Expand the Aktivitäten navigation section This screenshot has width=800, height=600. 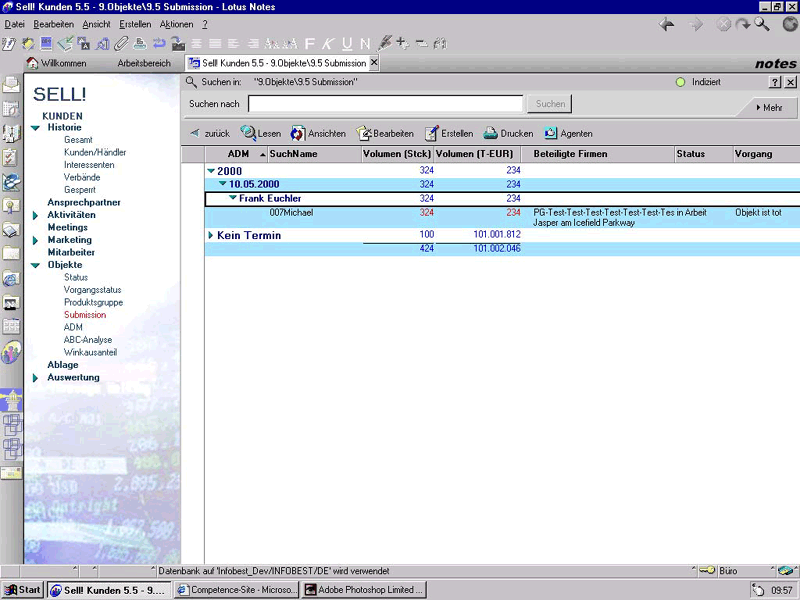click(x=36, y=215)
